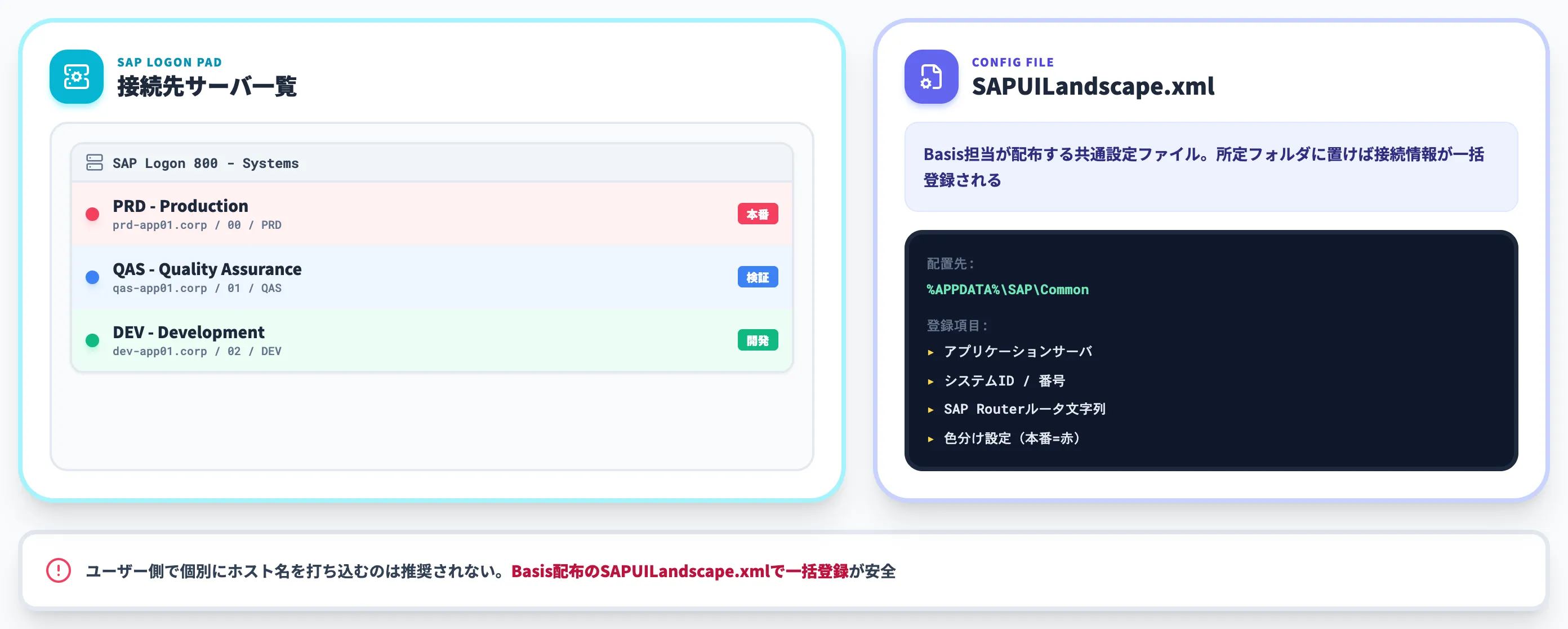Select the QAS - Quality Assurance system entry
Viewport: 1568px width, 629px height.
coord(431,277)
